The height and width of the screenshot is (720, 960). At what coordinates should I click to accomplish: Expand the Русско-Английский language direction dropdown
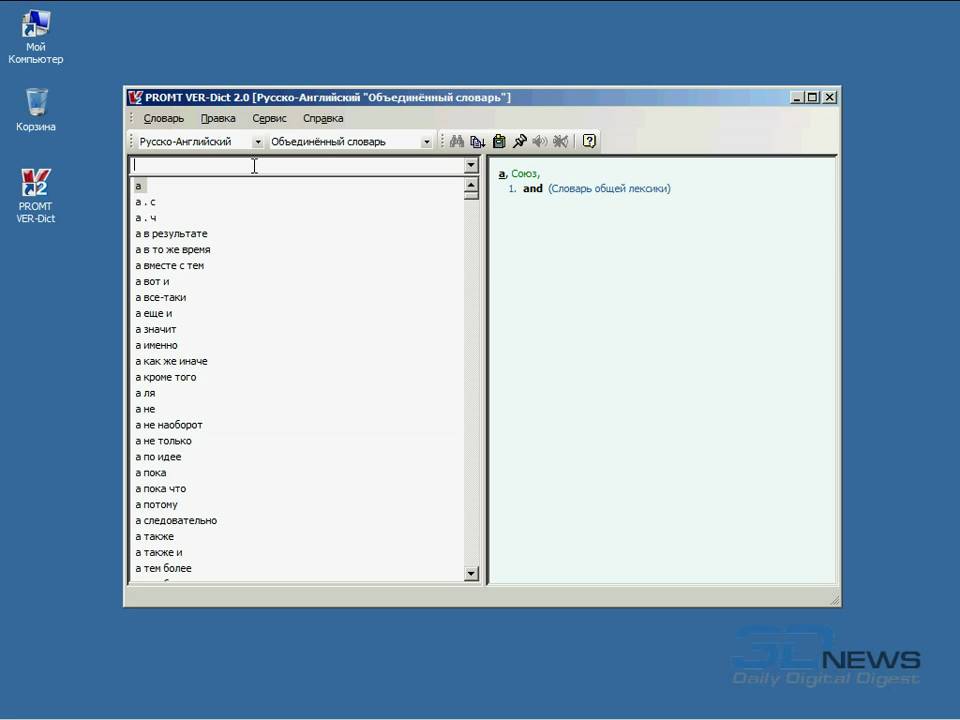(258, 142)
